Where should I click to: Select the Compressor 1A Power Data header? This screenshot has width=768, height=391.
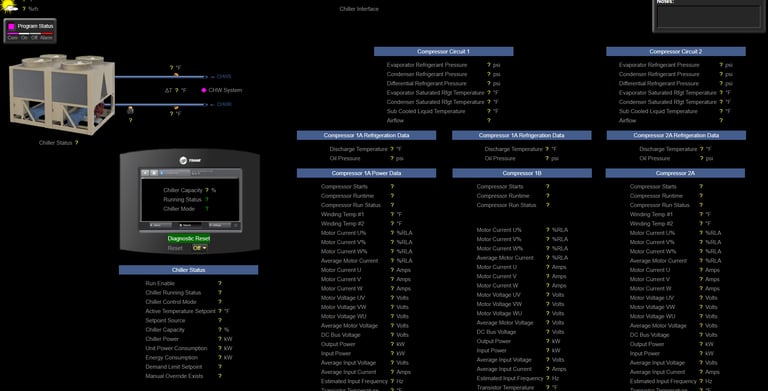pyautogui.click(x=366, y=173)
